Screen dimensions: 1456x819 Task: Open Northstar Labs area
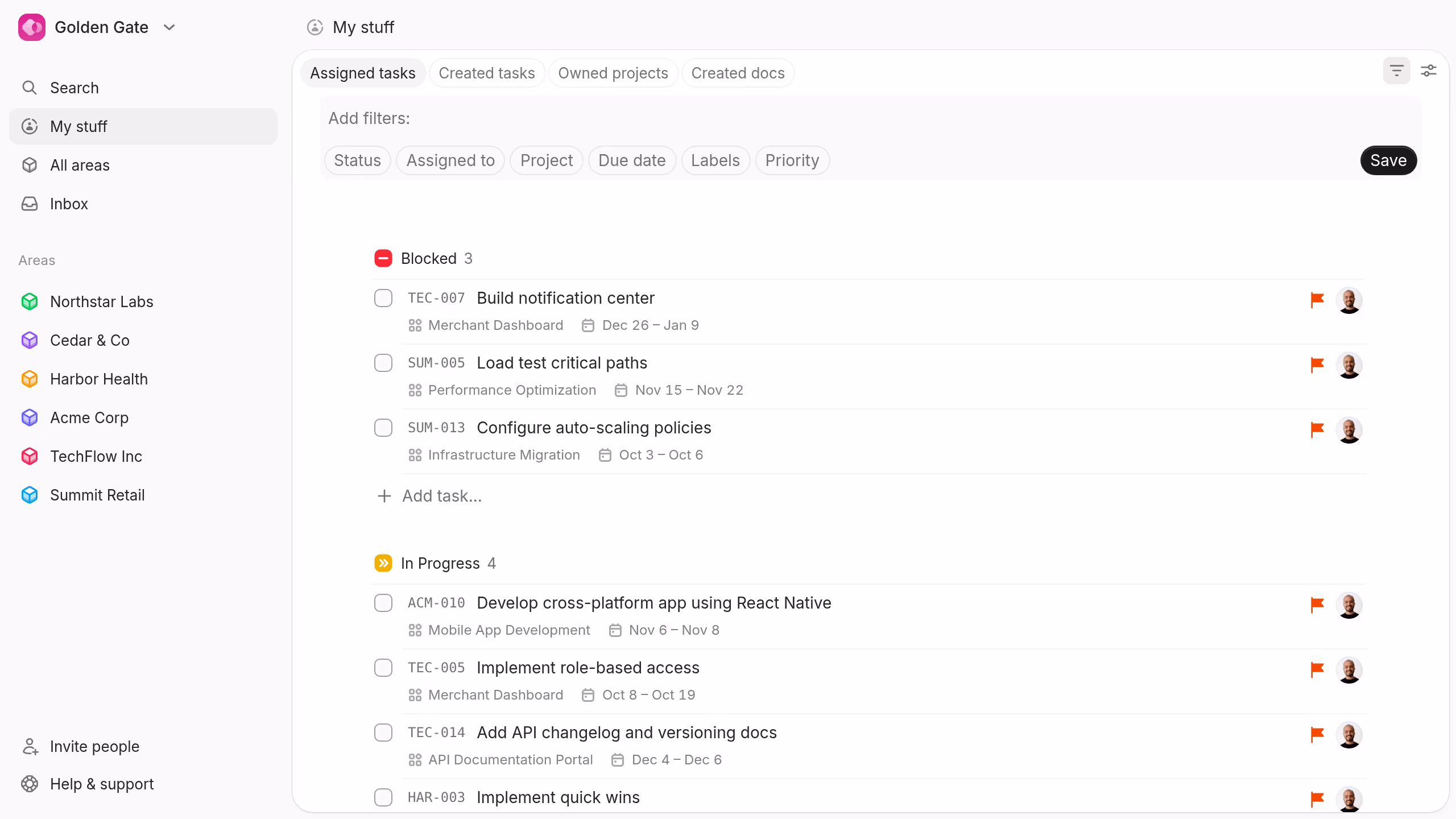point(143,301)
